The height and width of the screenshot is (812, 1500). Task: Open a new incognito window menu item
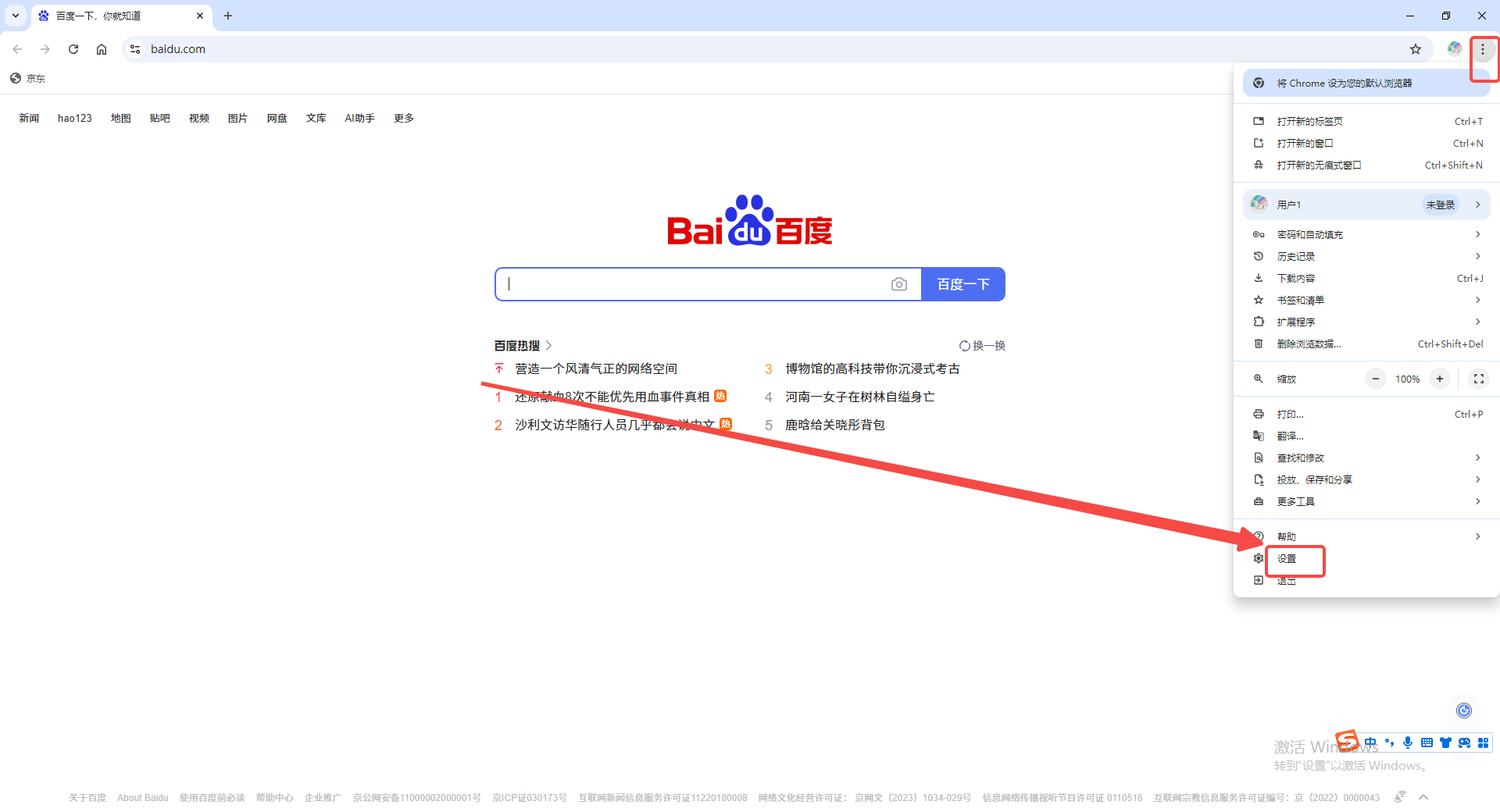(x=1366, y=165)
